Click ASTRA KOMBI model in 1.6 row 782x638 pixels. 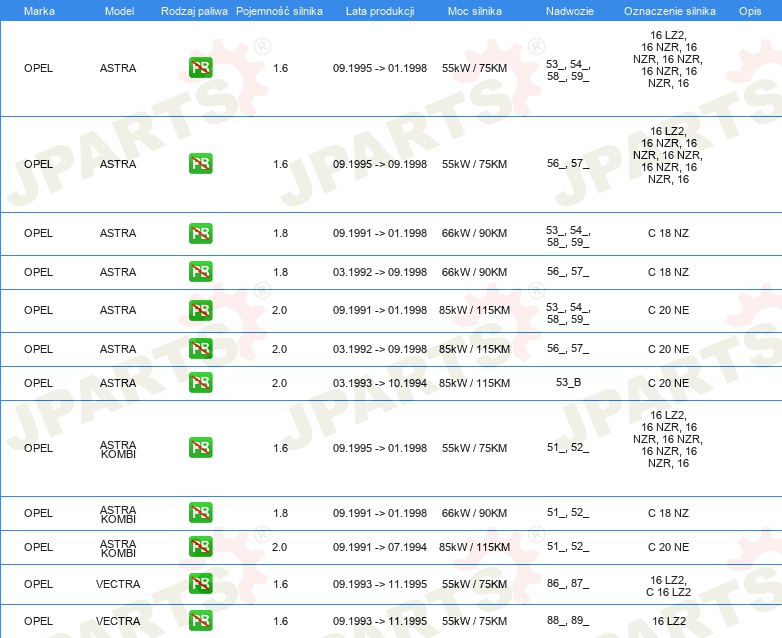coord(118,449)
